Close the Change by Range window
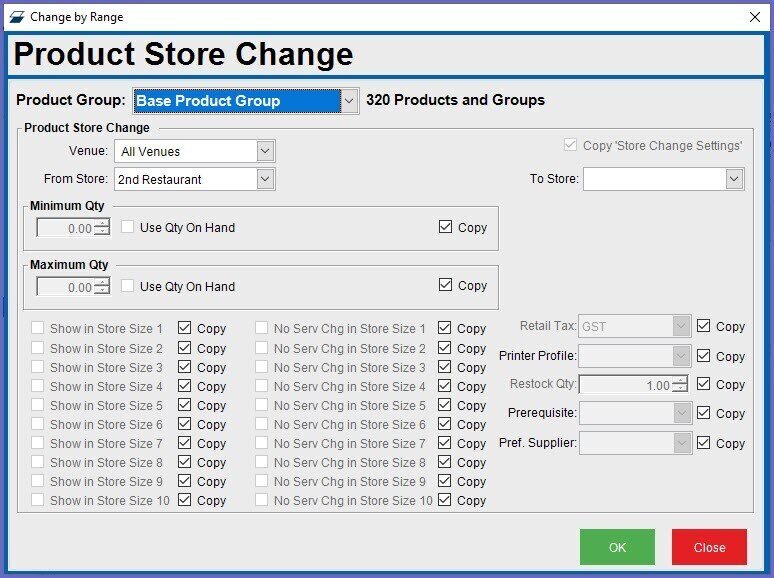774x578 pixels. click(754, 16)
